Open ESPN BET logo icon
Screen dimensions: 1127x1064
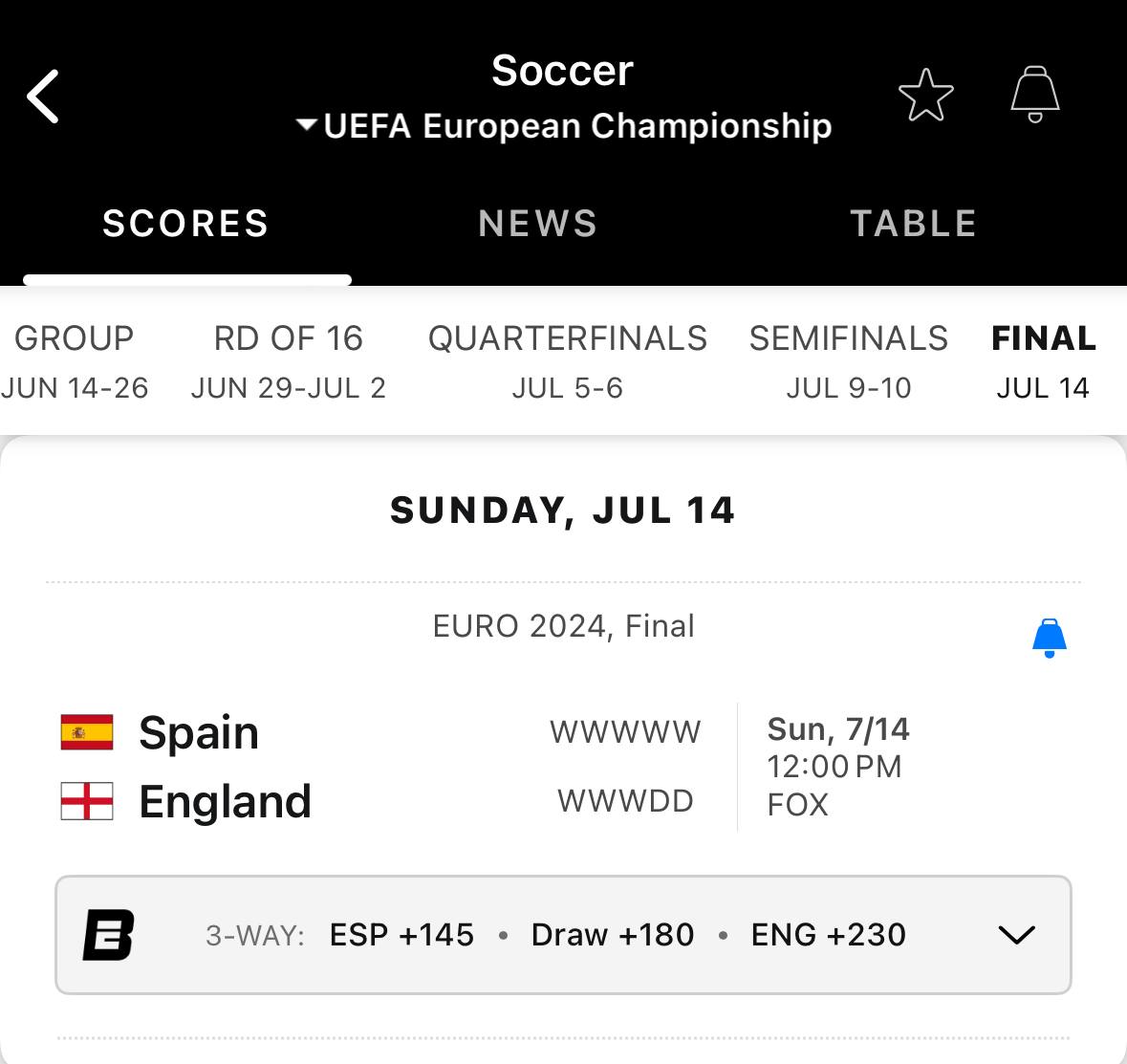click(109, 935)
